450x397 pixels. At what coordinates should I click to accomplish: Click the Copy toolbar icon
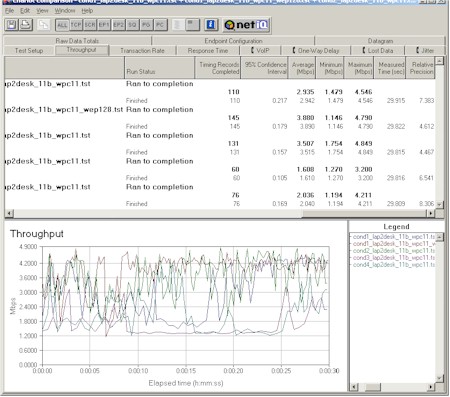(43, 25)
